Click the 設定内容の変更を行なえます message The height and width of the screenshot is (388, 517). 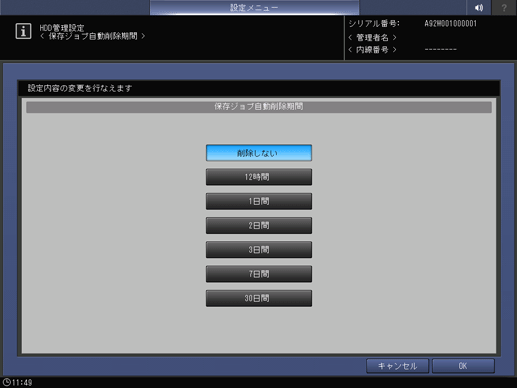coord(80,88)
